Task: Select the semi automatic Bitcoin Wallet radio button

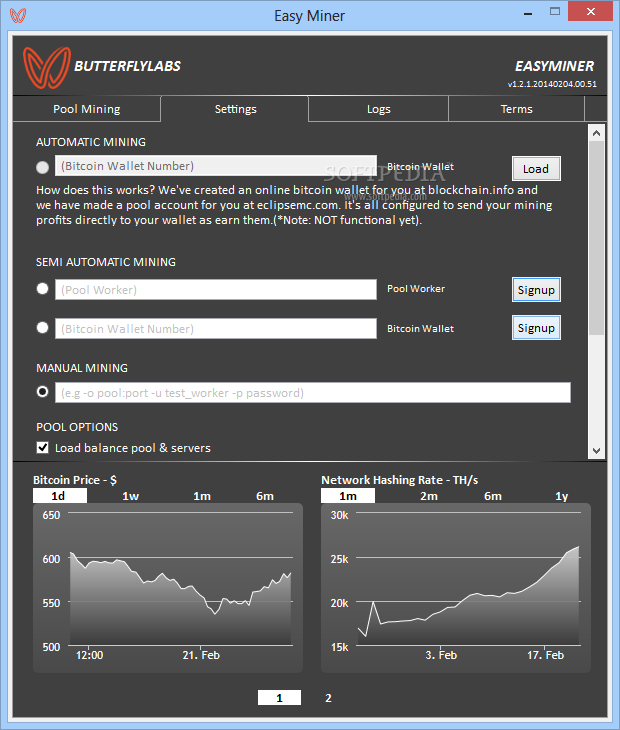Action: click(42, 328)
